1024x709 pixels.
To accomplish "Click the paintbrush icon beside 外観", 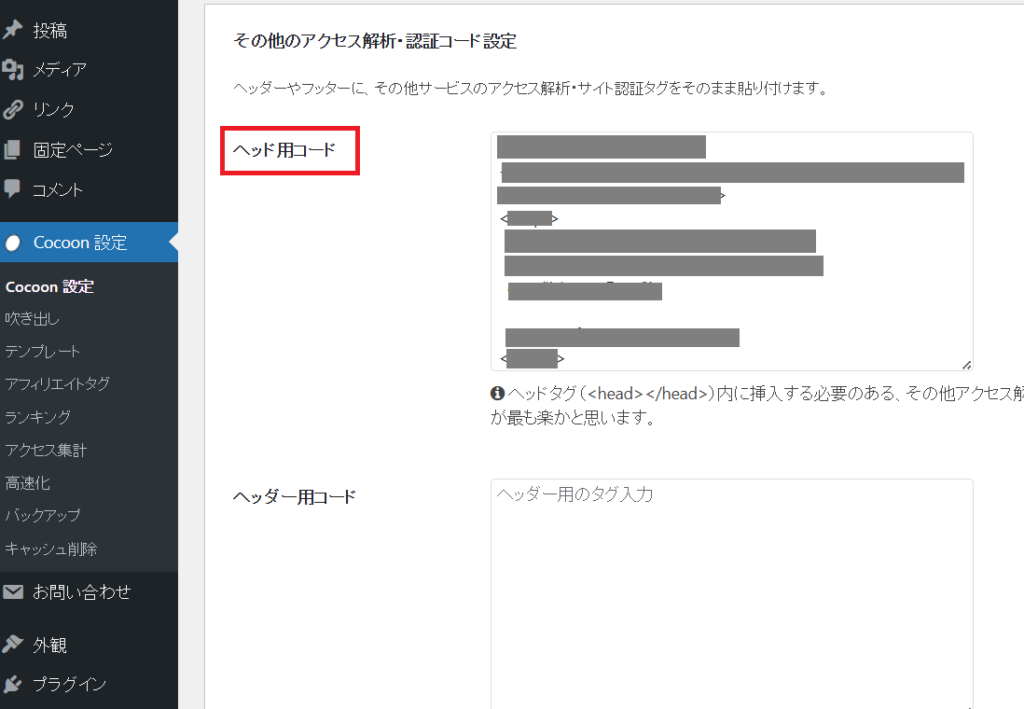I will 12,645.
